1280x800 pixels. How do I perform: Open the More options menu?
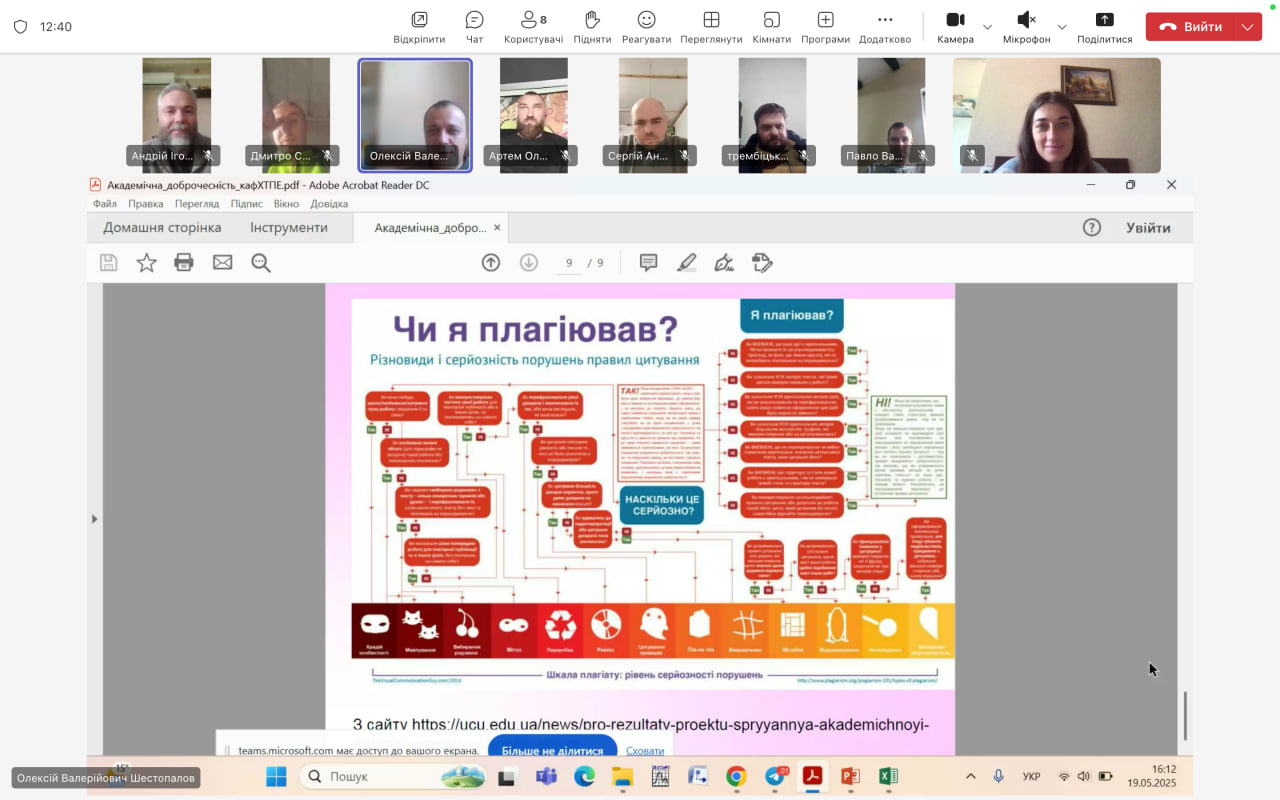pyautogui.click(x=885, y=27)
